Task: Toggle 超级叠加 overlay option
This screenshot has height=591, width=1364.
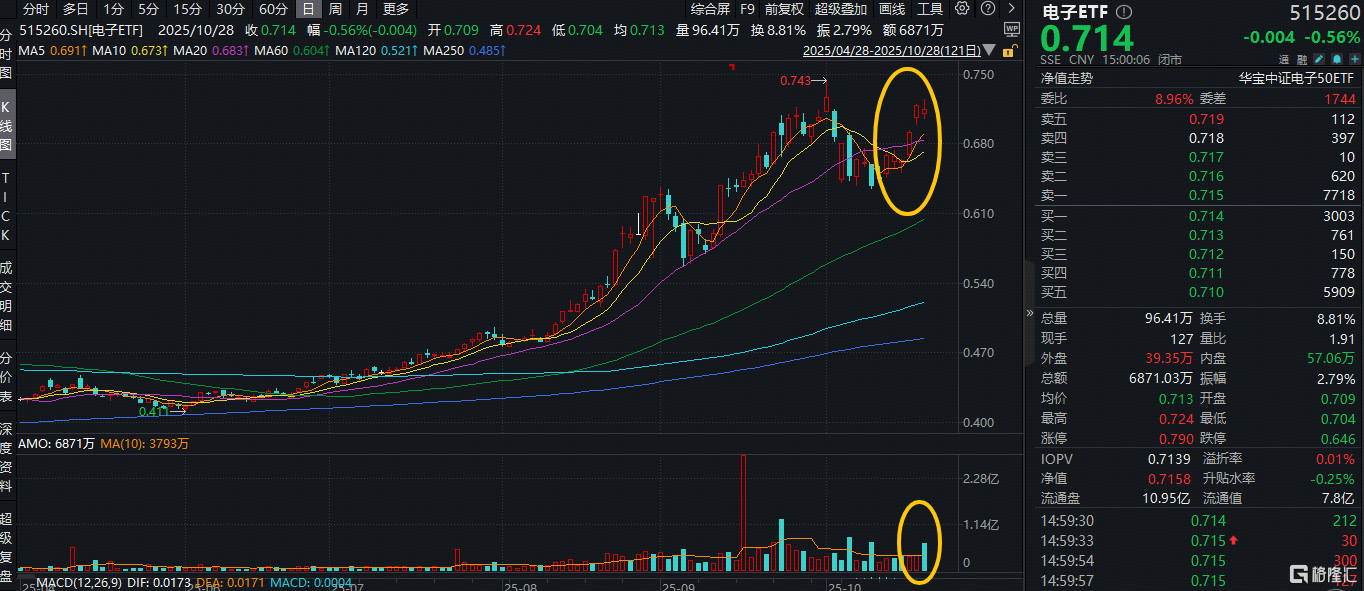Action: tap(841, 9)
